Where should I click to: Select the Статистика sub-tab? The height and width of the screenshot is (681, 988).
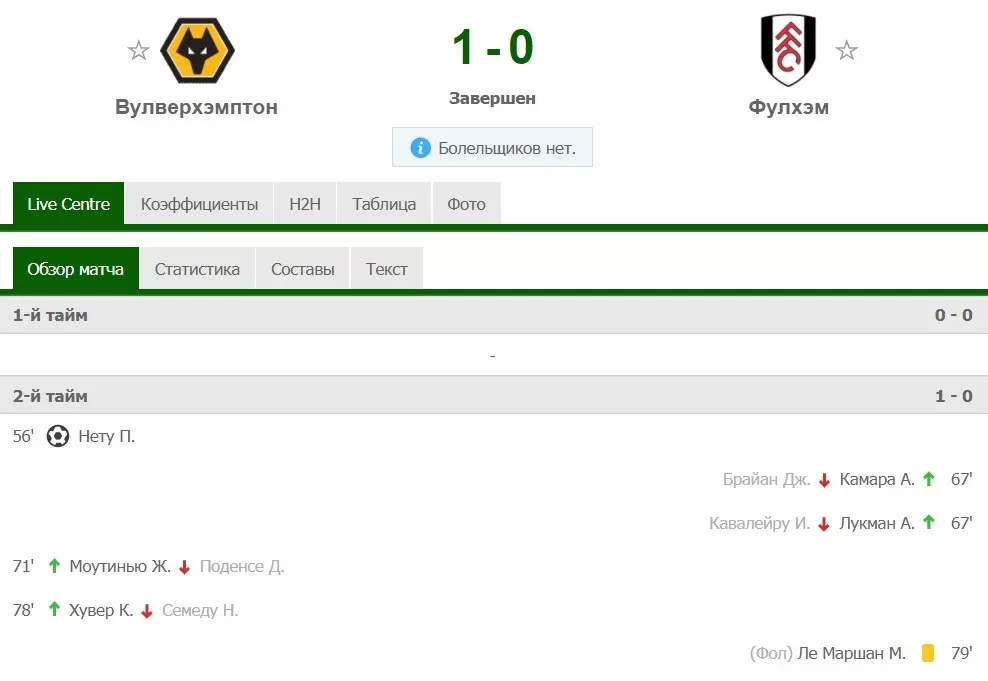[197, 269]
